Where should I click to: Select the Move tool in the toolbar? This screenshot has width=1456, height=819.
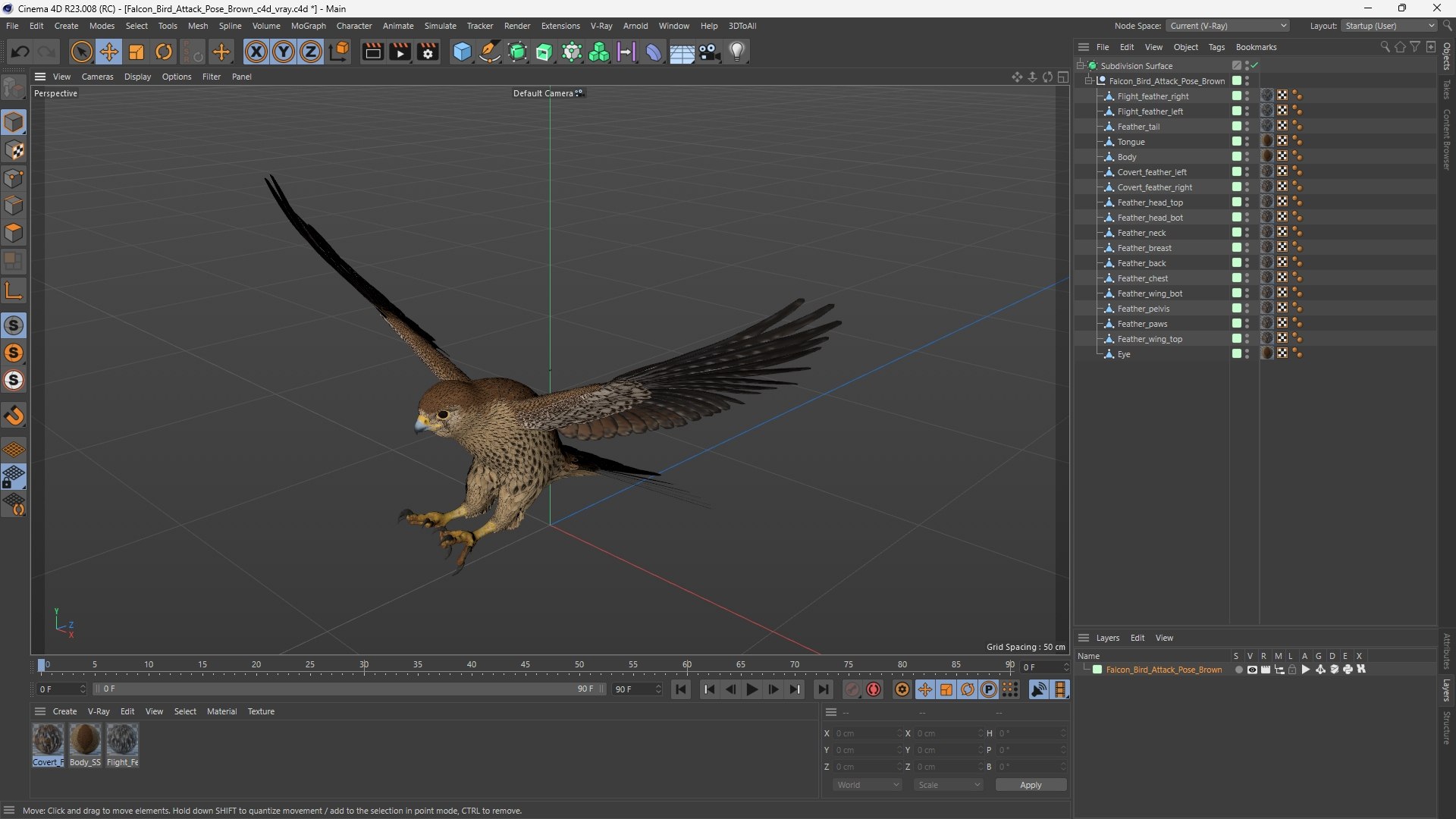[x=109, y=52]
